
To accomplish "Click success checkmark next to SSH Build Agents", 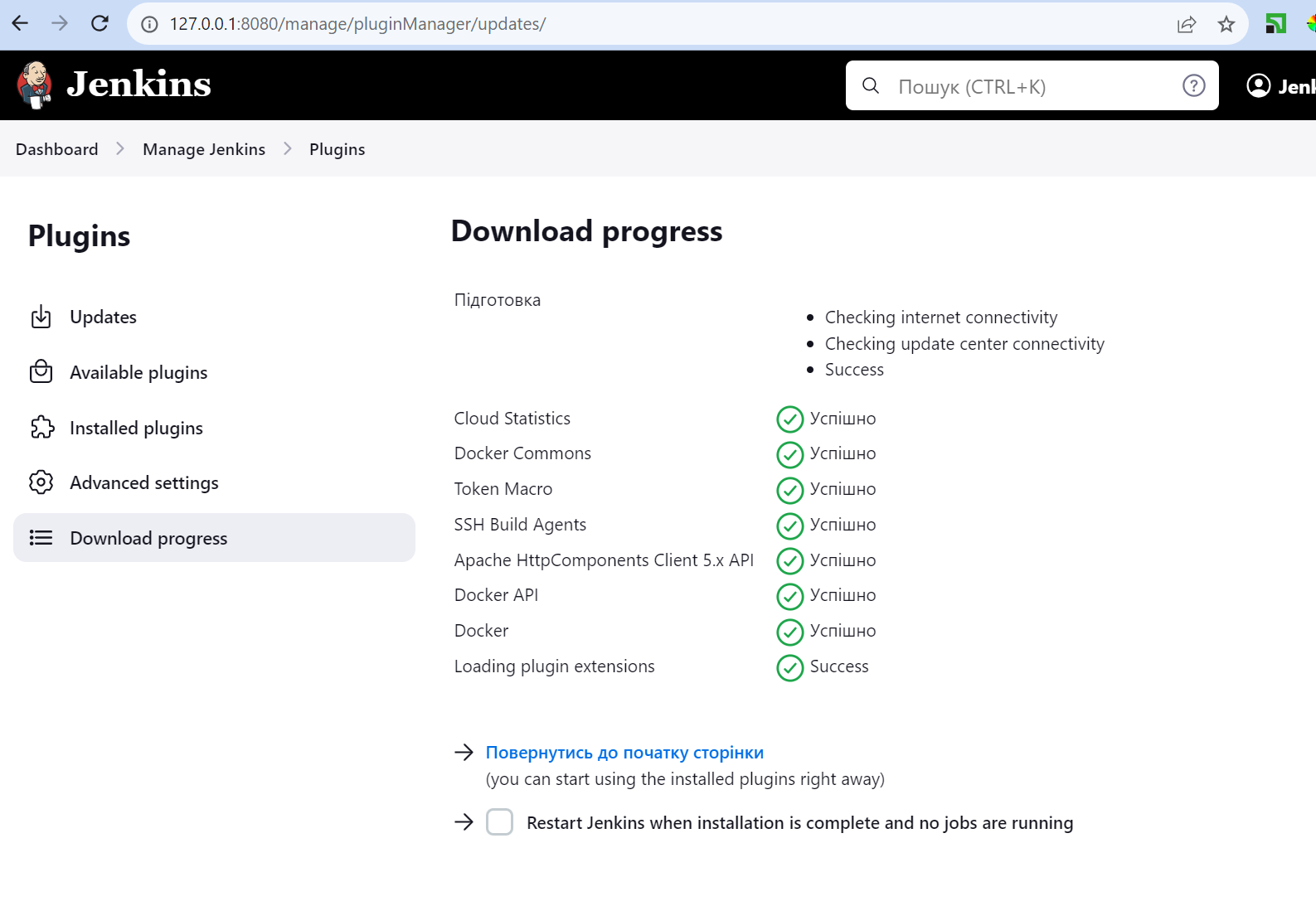I will (789, 526).
